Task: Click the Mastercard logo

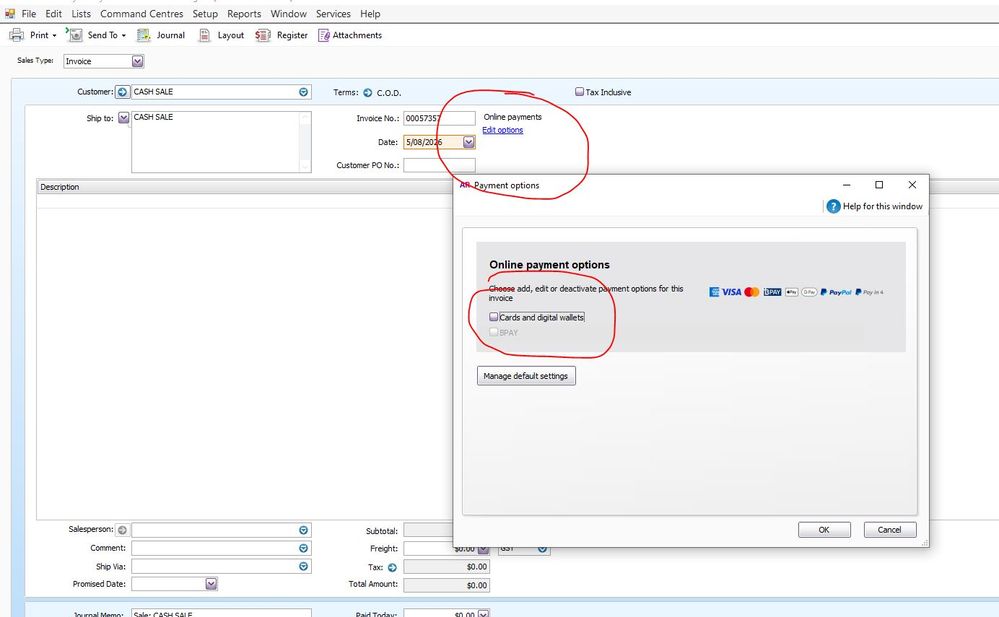Action: click(x=752, y=292)
